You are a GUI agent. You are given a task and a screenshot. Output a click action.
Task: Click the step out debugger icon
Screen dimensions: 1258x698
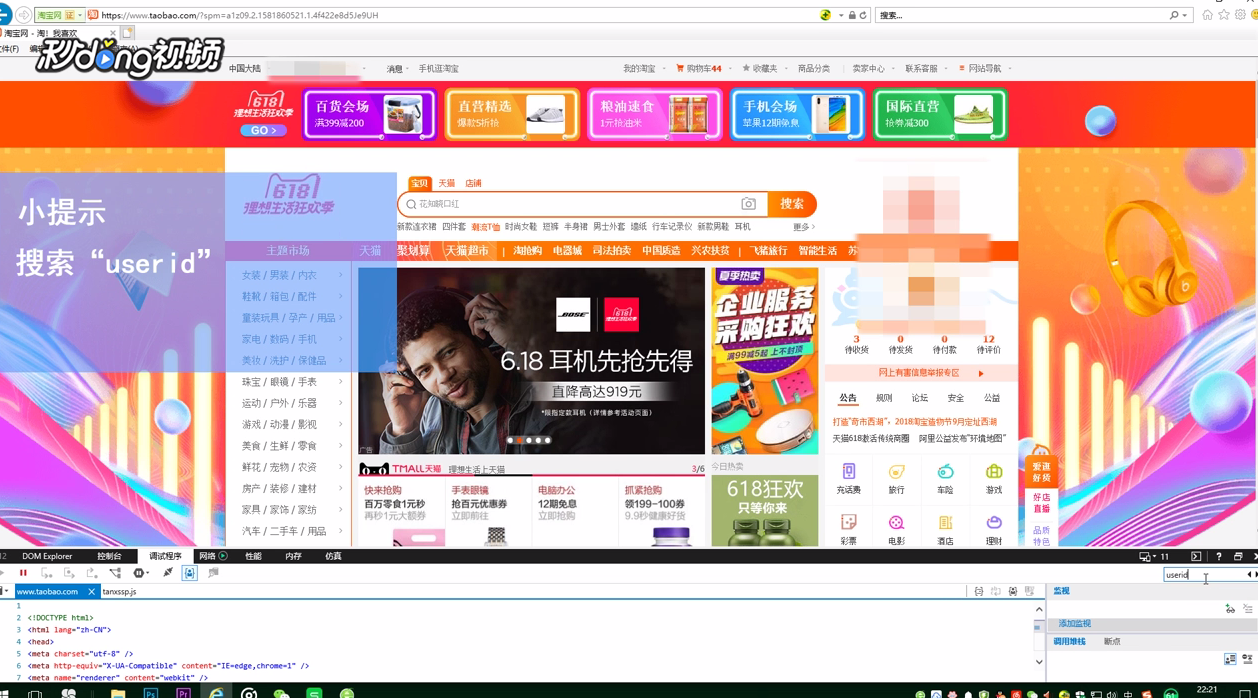92,573
